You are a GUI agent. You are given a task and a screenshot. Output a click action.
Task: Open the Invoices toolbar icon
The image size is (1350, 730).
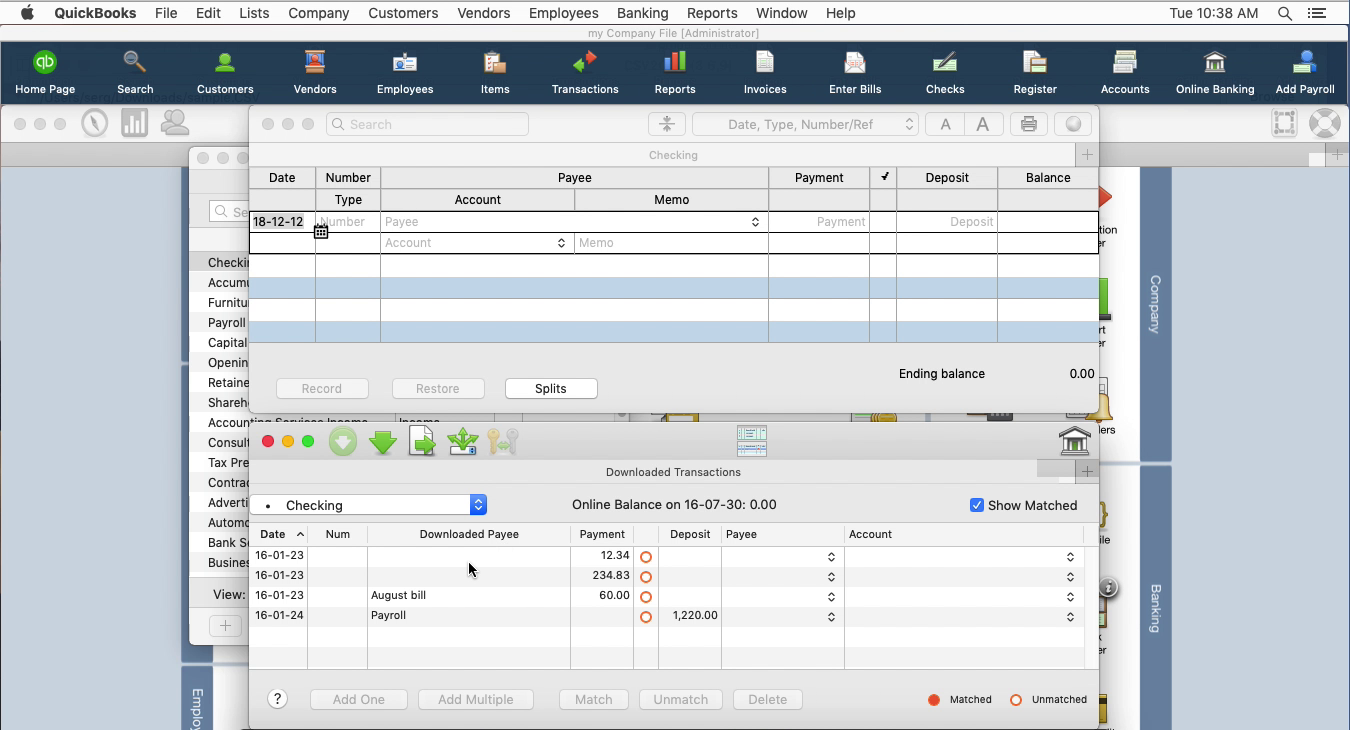(765, 72)
